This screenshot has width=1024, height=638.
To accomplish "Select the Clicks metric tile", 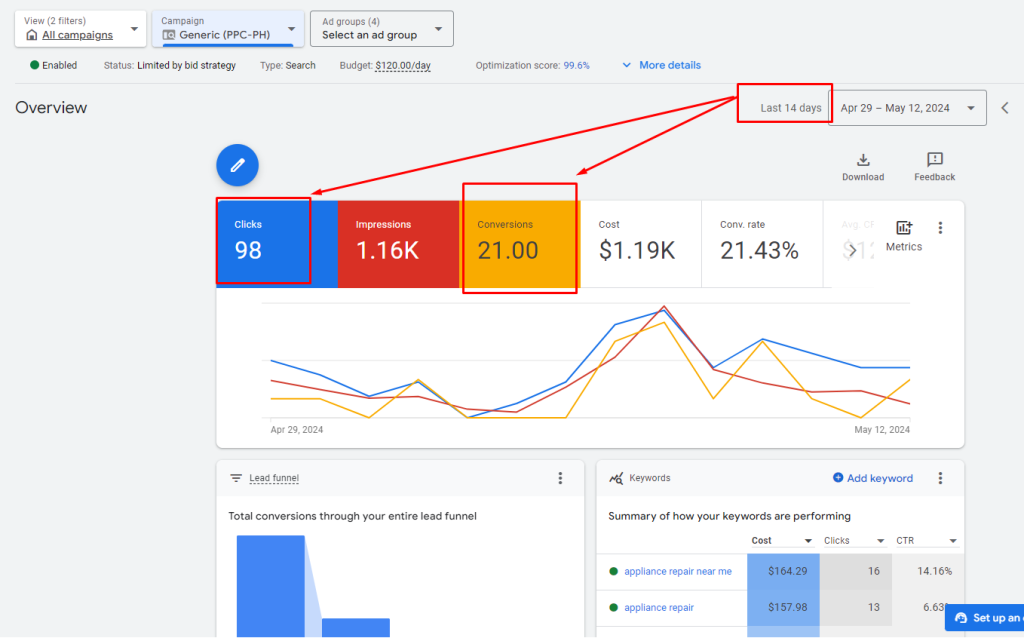I will click(x=263, y=241).
